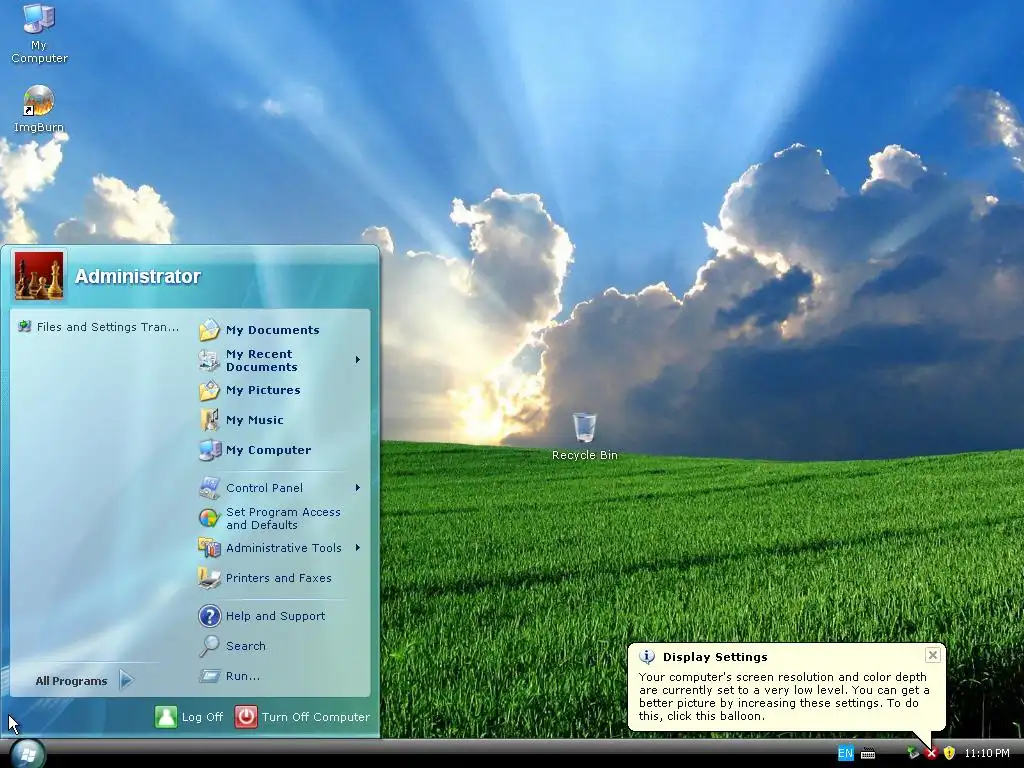
Task: Click the My Documents folder icon
Action: tap(210, 330)
